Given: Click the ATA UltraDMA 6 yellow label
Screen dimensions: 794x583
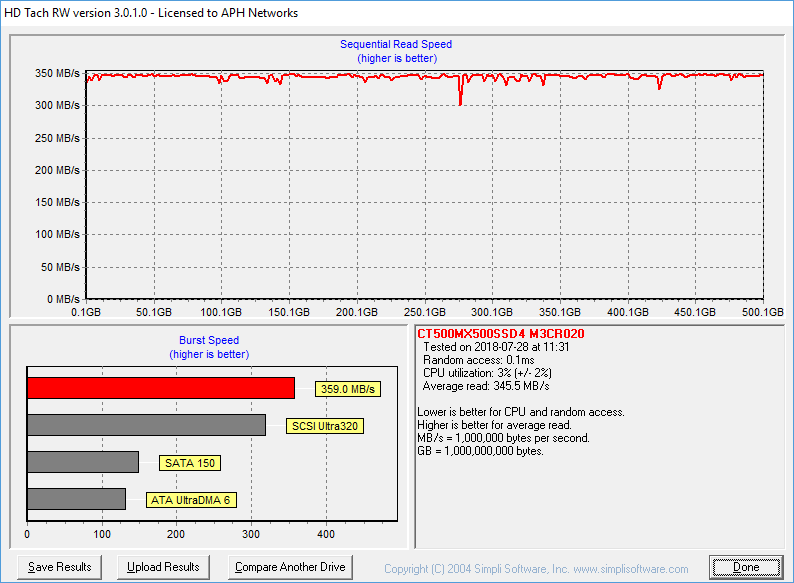Looking at the screenshot, I should click(191, 500).
